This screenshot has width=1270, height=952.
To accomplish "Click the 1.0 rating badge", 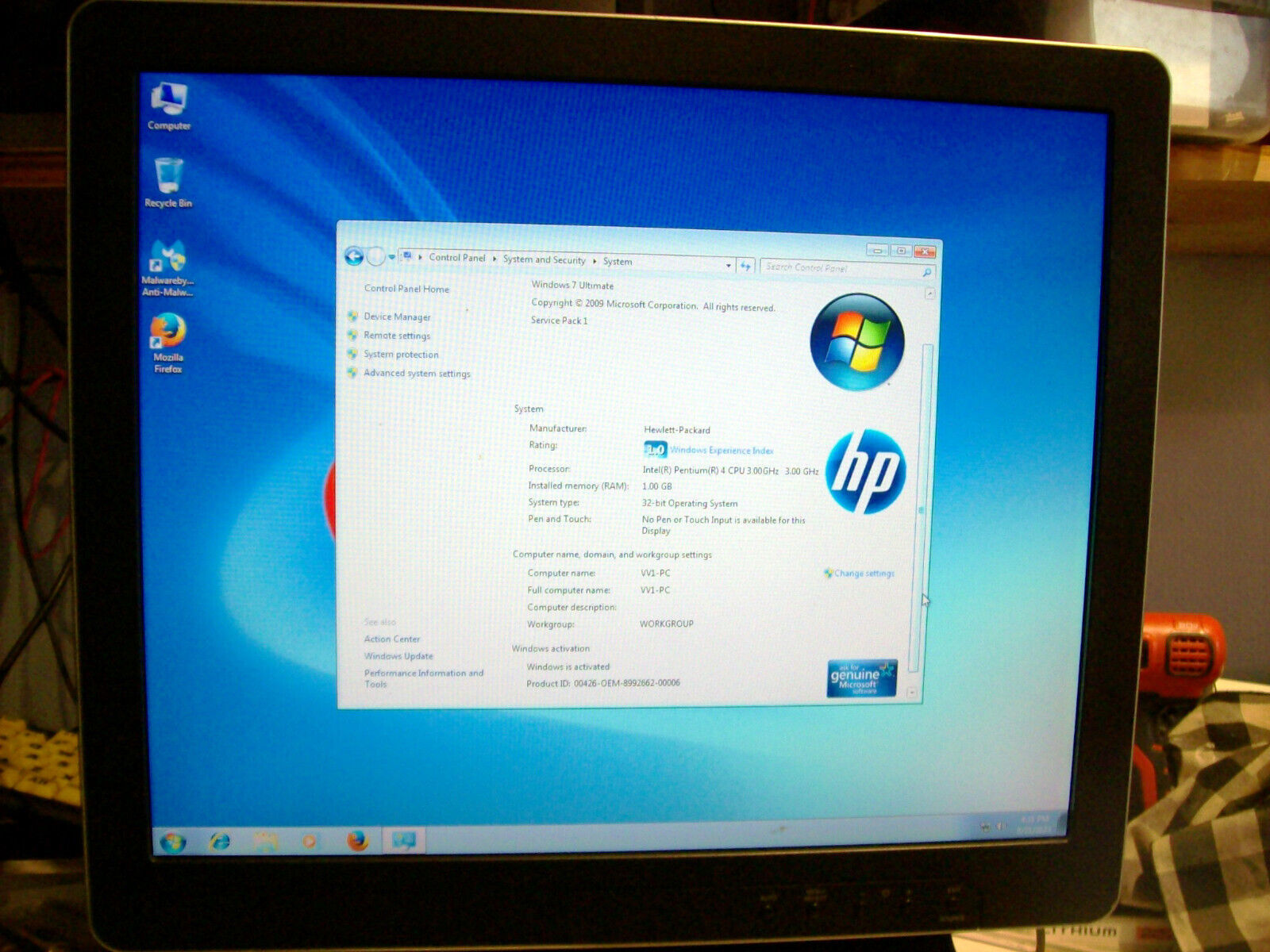I will click(x=655, y=450).
